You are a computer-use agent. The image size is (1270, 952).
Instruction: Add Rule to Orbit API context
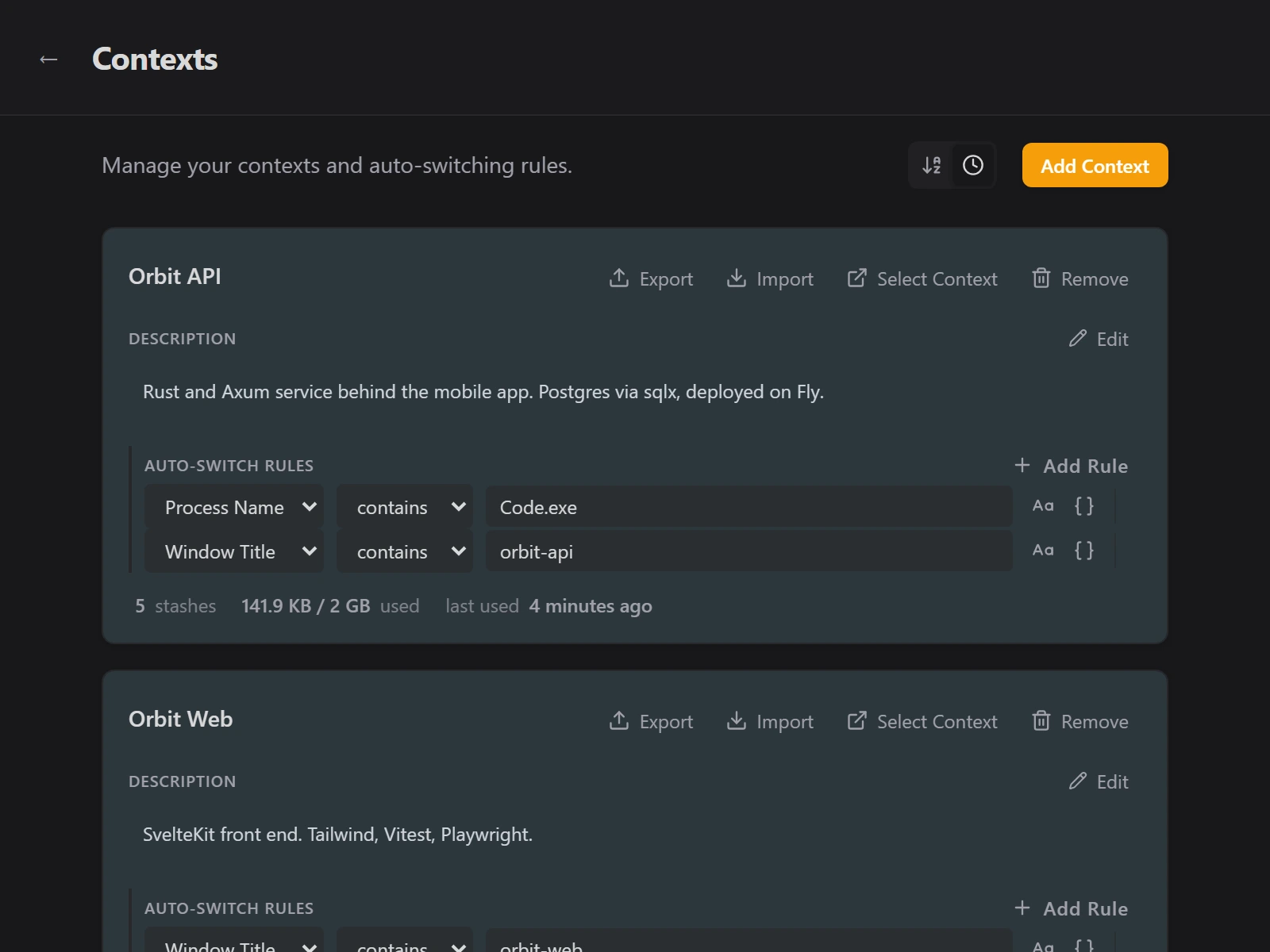1071,466
